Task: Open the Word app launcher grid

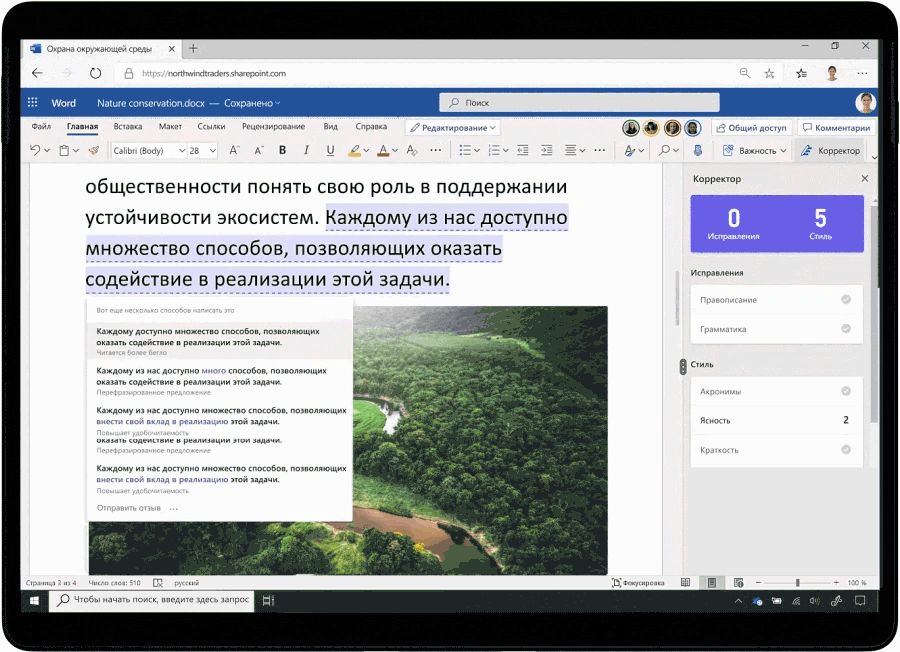Action: coord(33,103)
